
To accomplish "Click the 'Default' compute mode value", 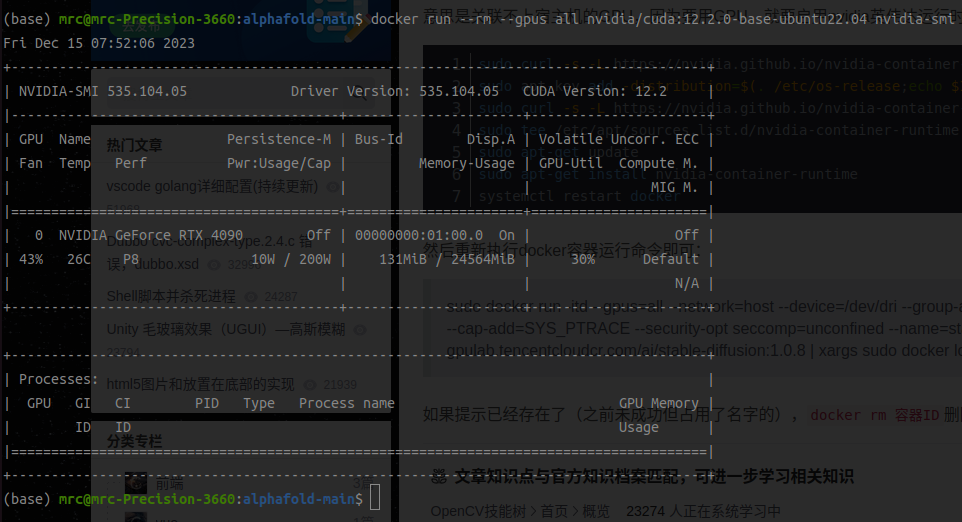I will [671, 259].
